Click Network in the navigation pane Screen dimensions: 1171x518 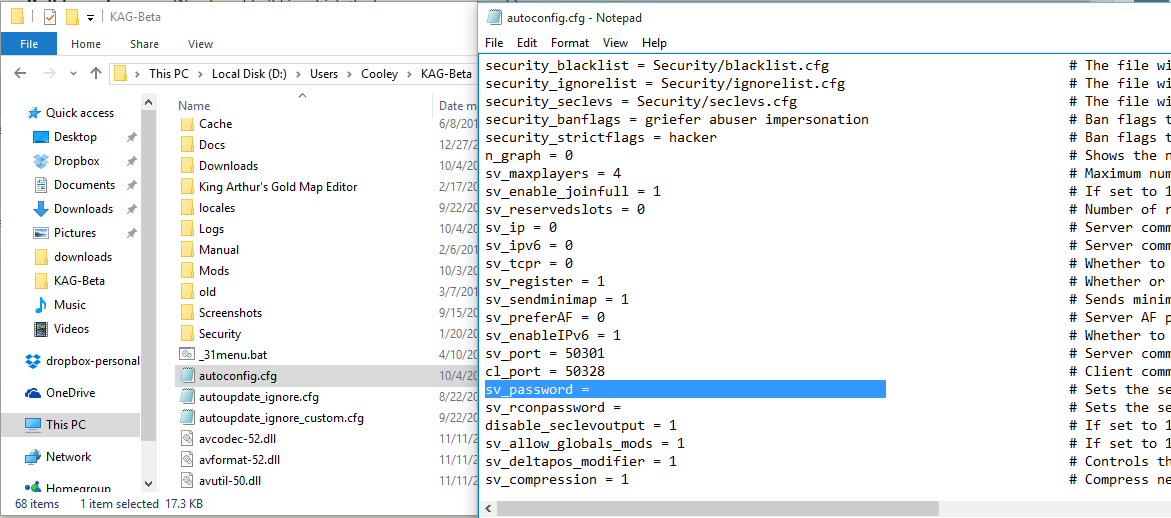[68, 457]
